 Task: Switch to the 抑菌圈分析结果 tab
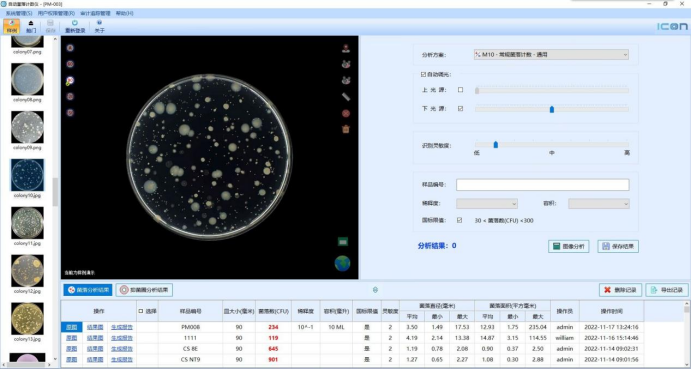tap(144, 290)
